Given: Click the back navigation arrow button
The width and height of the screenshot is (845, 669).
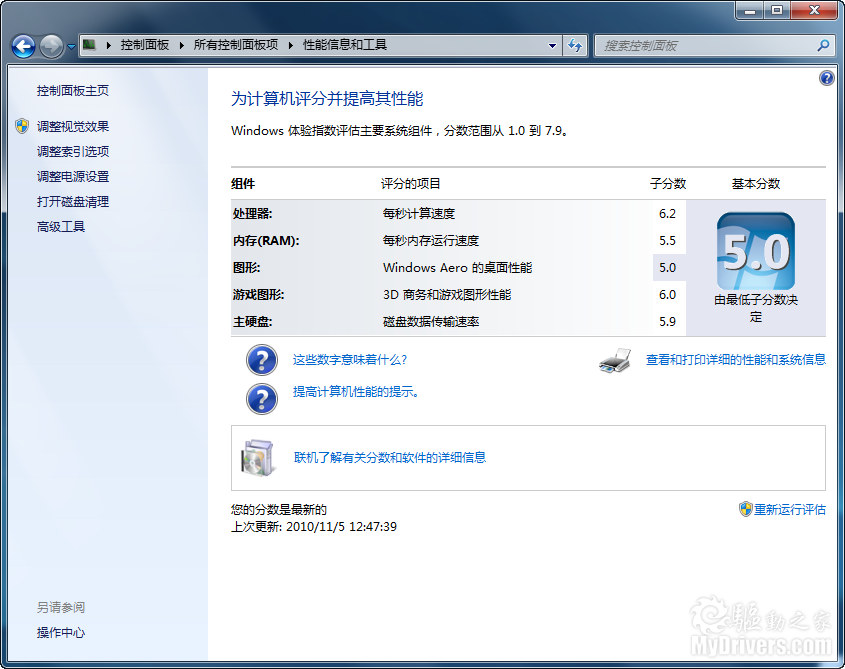Looking at the screenshot, I should (23, 46).
